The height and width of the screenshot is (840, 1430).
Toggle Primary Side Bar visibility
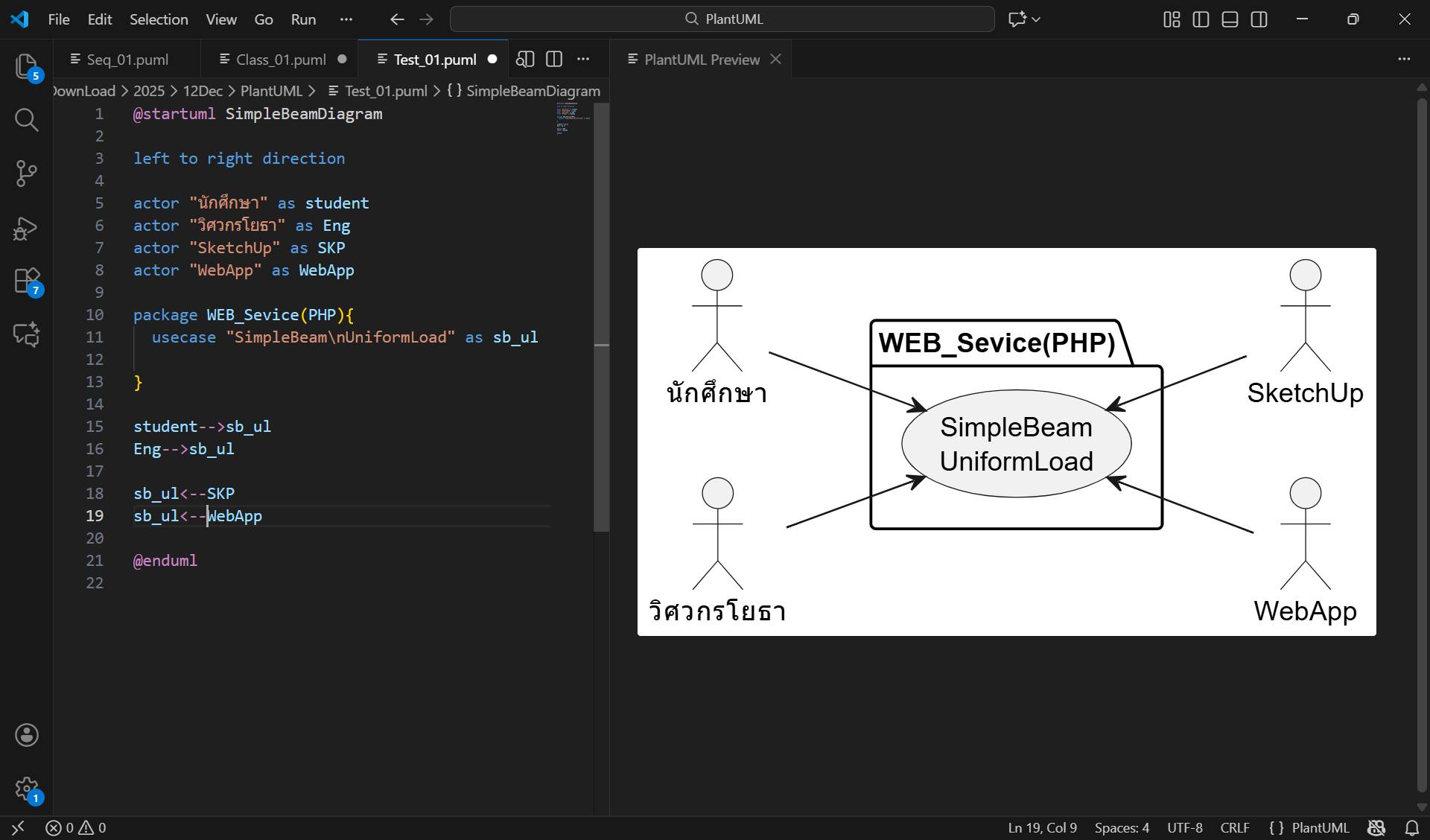1201,19
